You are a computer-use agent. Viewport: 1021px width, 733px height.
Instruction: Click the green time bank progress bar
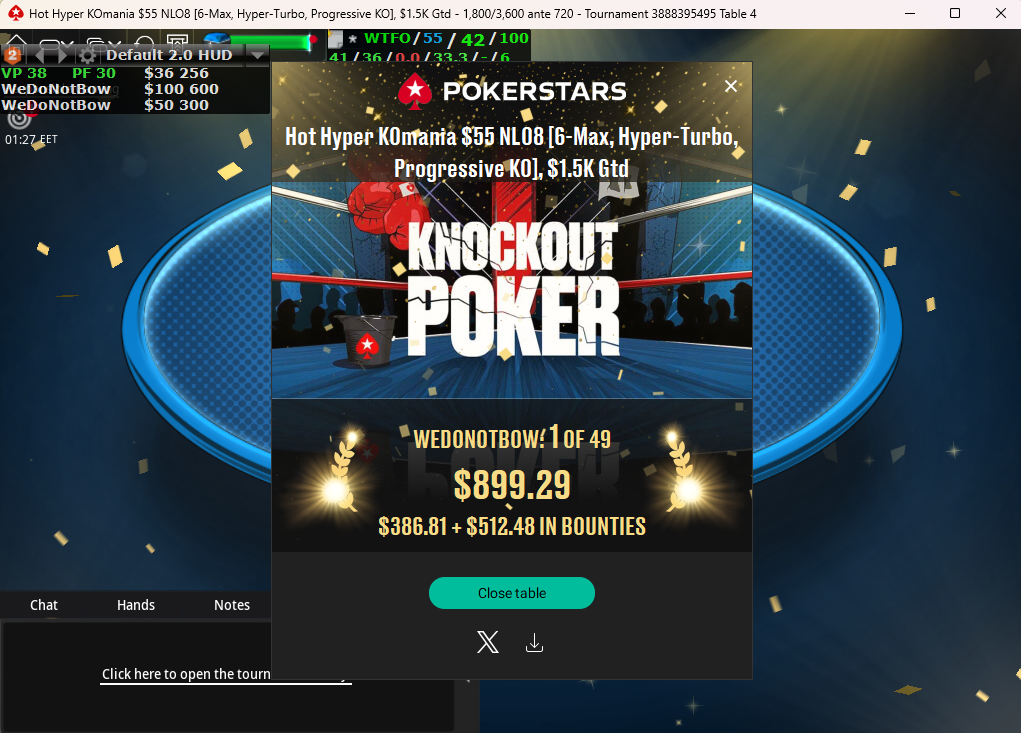pos(269,42)
